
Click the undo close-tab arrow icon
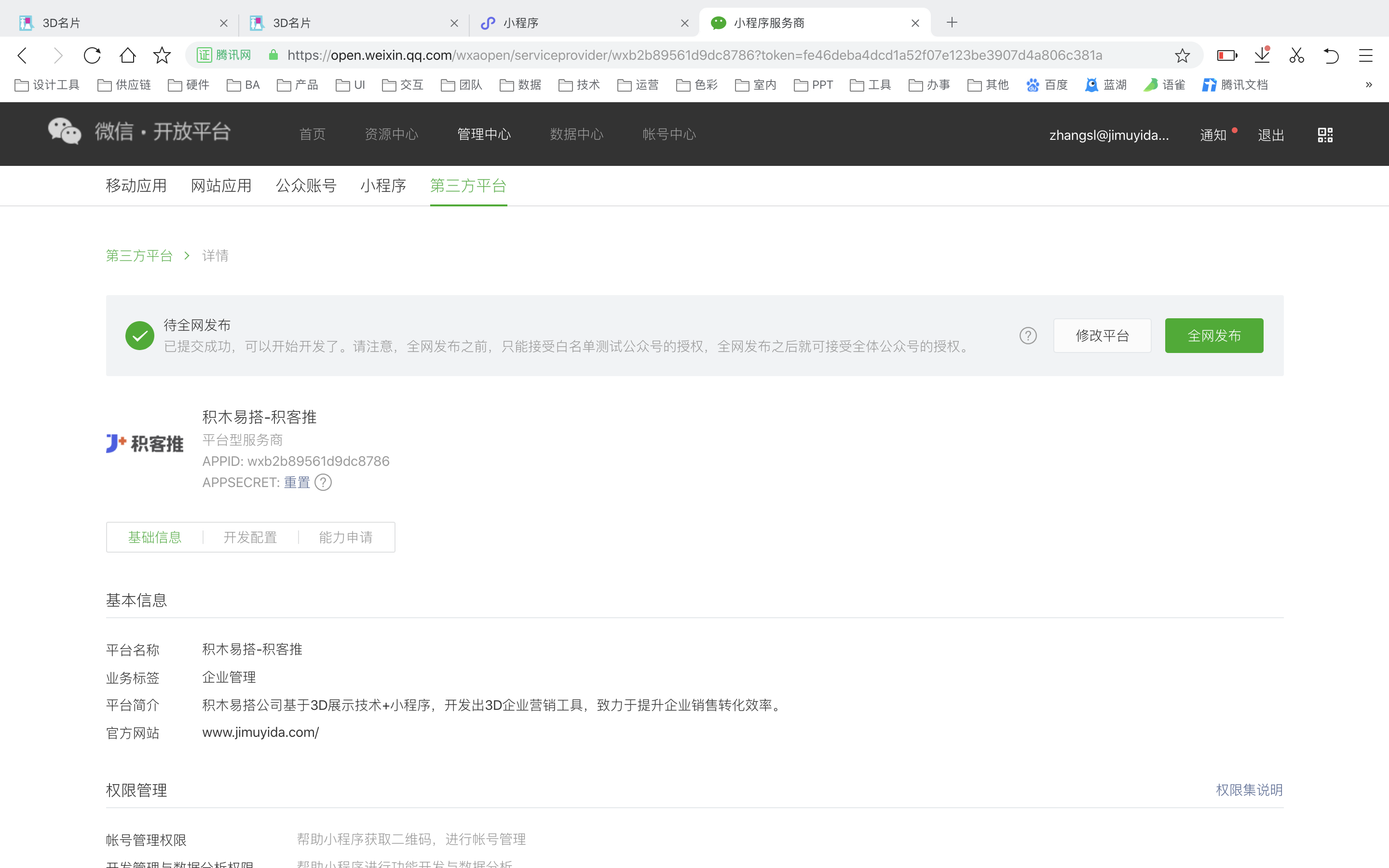tap(1331, 55)
